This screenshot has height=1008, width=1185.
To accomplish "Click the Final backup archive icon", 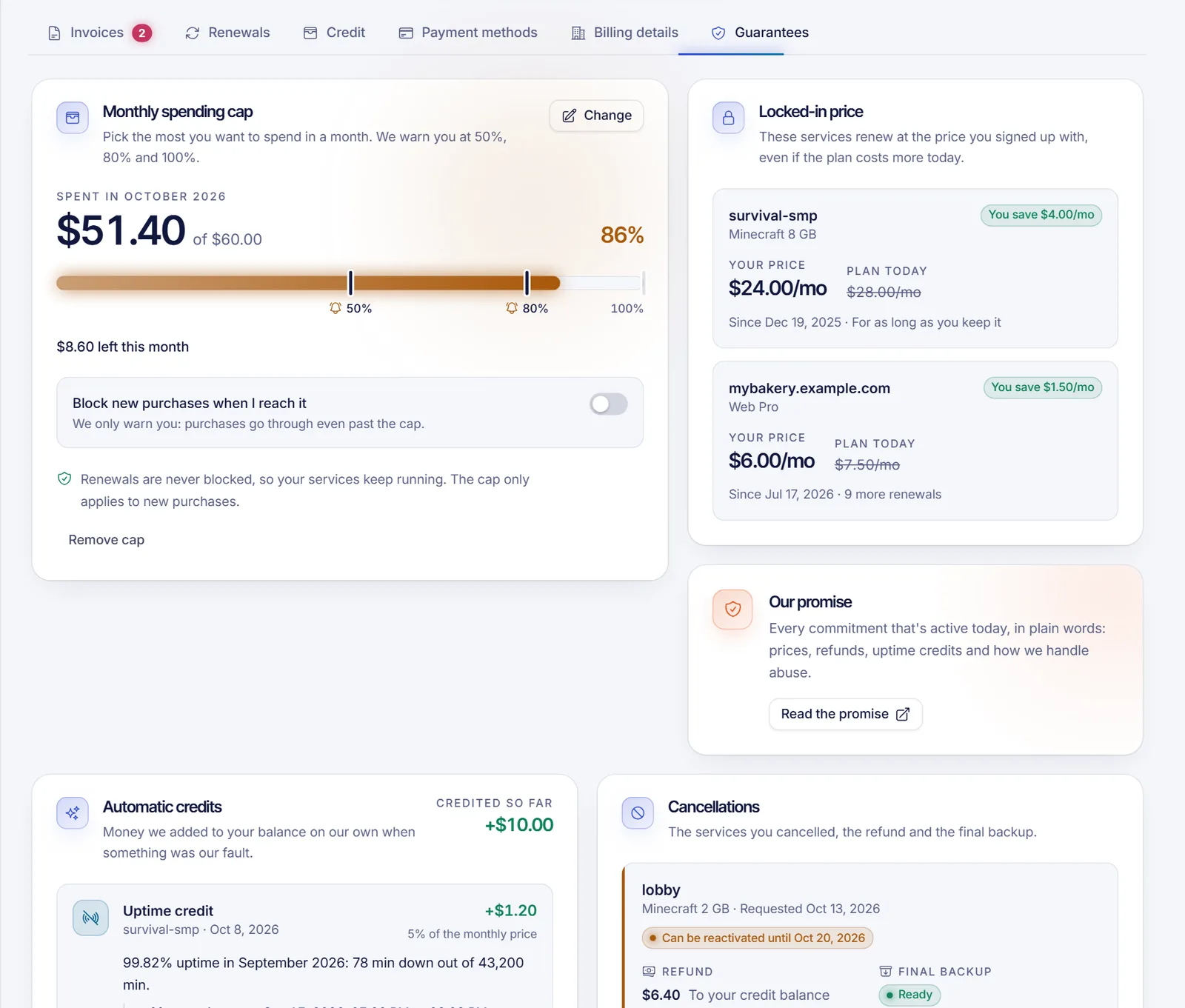I will [885, 971].
